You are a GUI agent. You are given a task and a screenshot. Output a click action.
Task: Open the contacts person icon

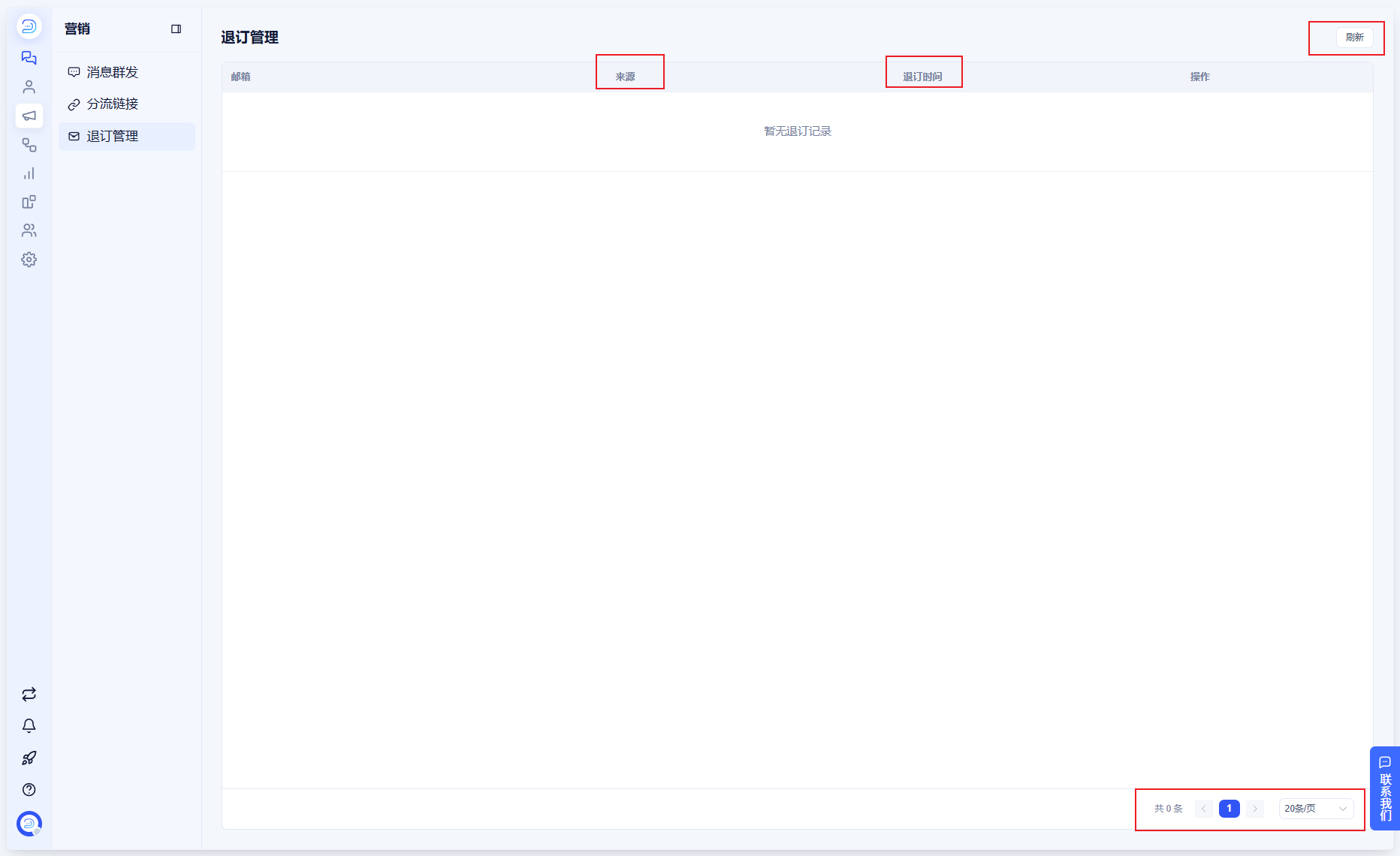point(29,87)
